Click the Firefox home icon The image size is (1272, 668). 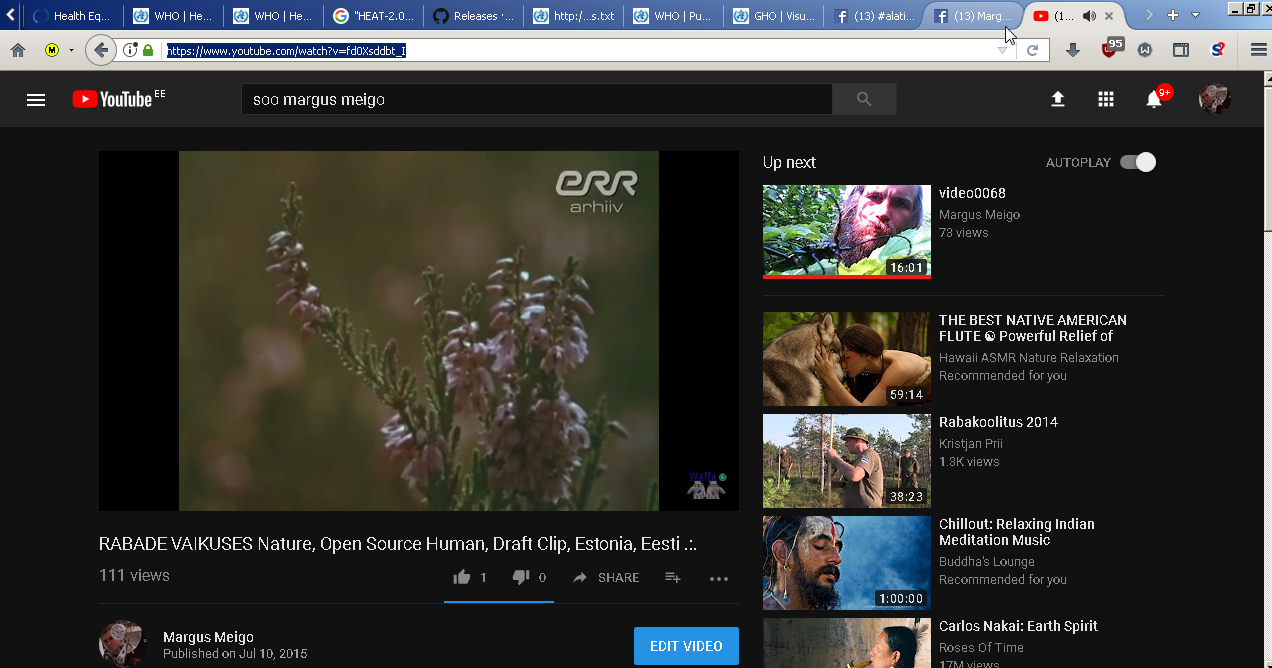18,50
